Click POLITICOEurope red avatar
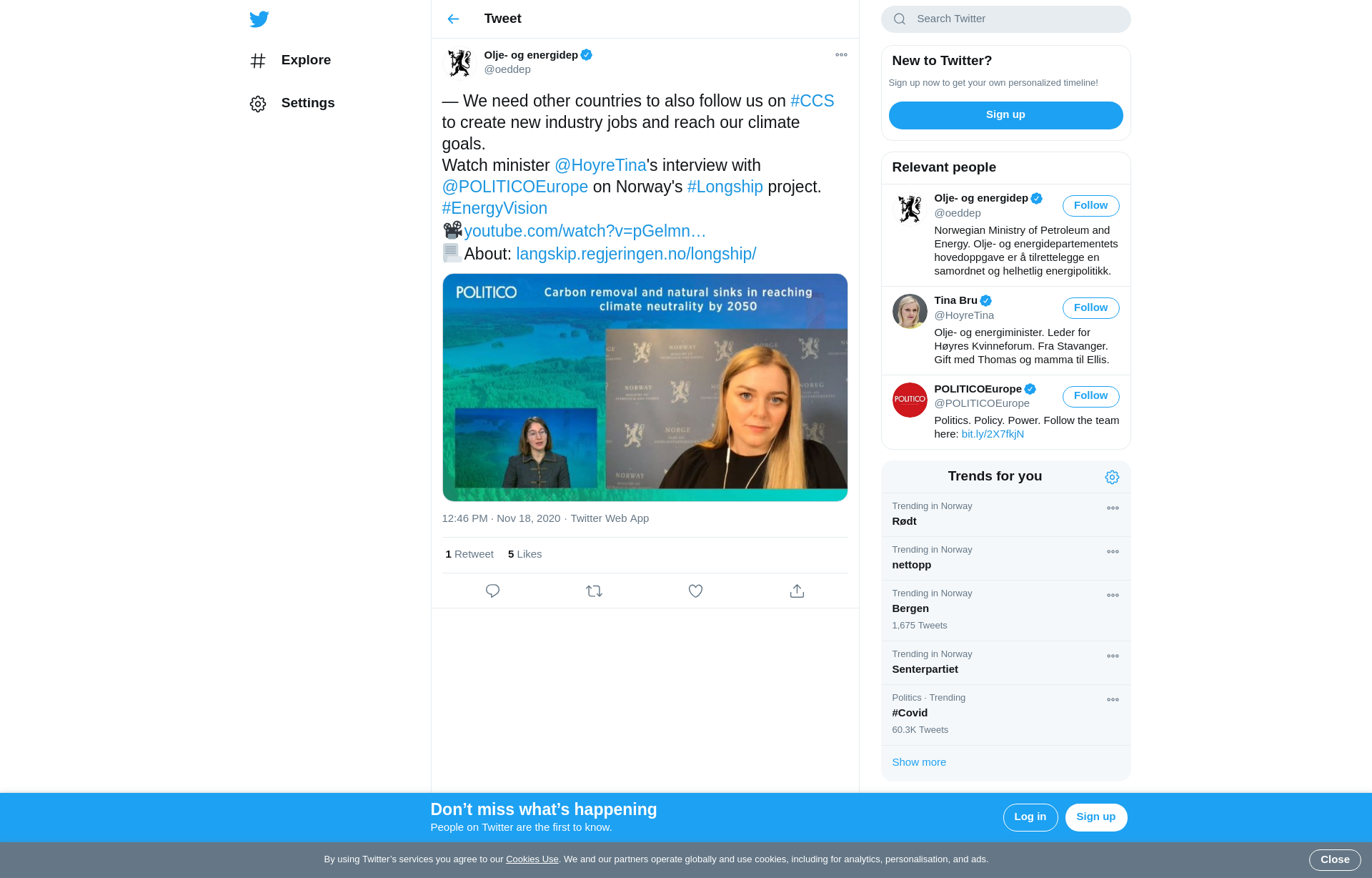This screenshot has width=1372, height=878. [x=910, y=400]
